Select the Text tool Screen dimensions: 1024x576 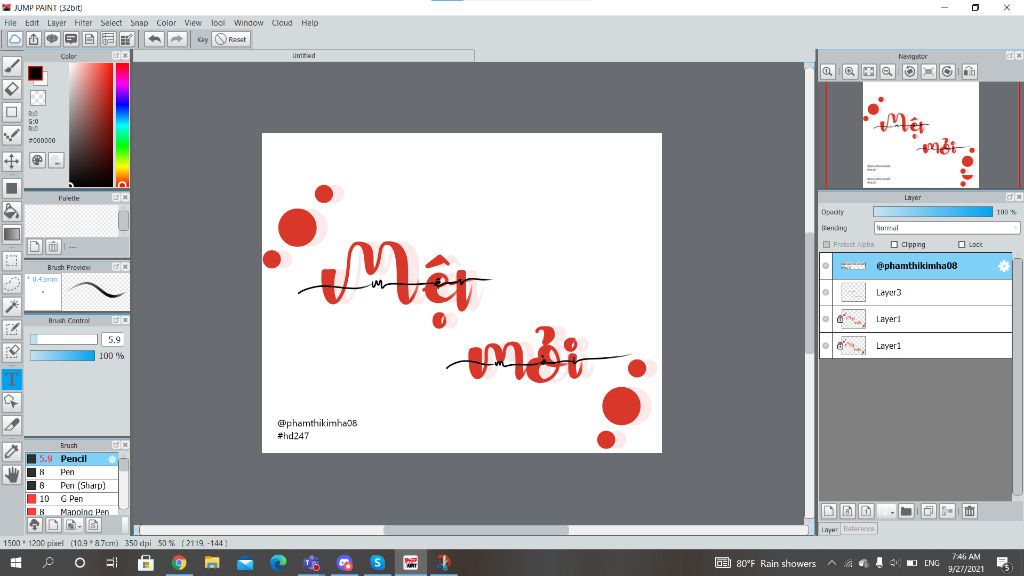(x=12, y=379)
